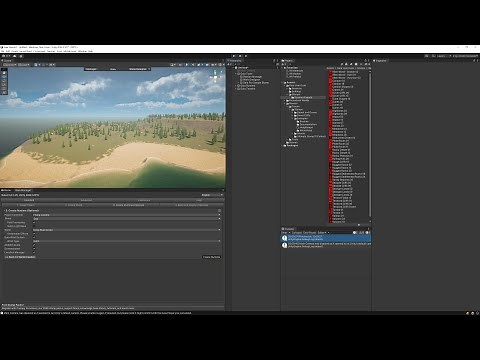Open the Pivot/Center handle position dropdown

[9, 65]
